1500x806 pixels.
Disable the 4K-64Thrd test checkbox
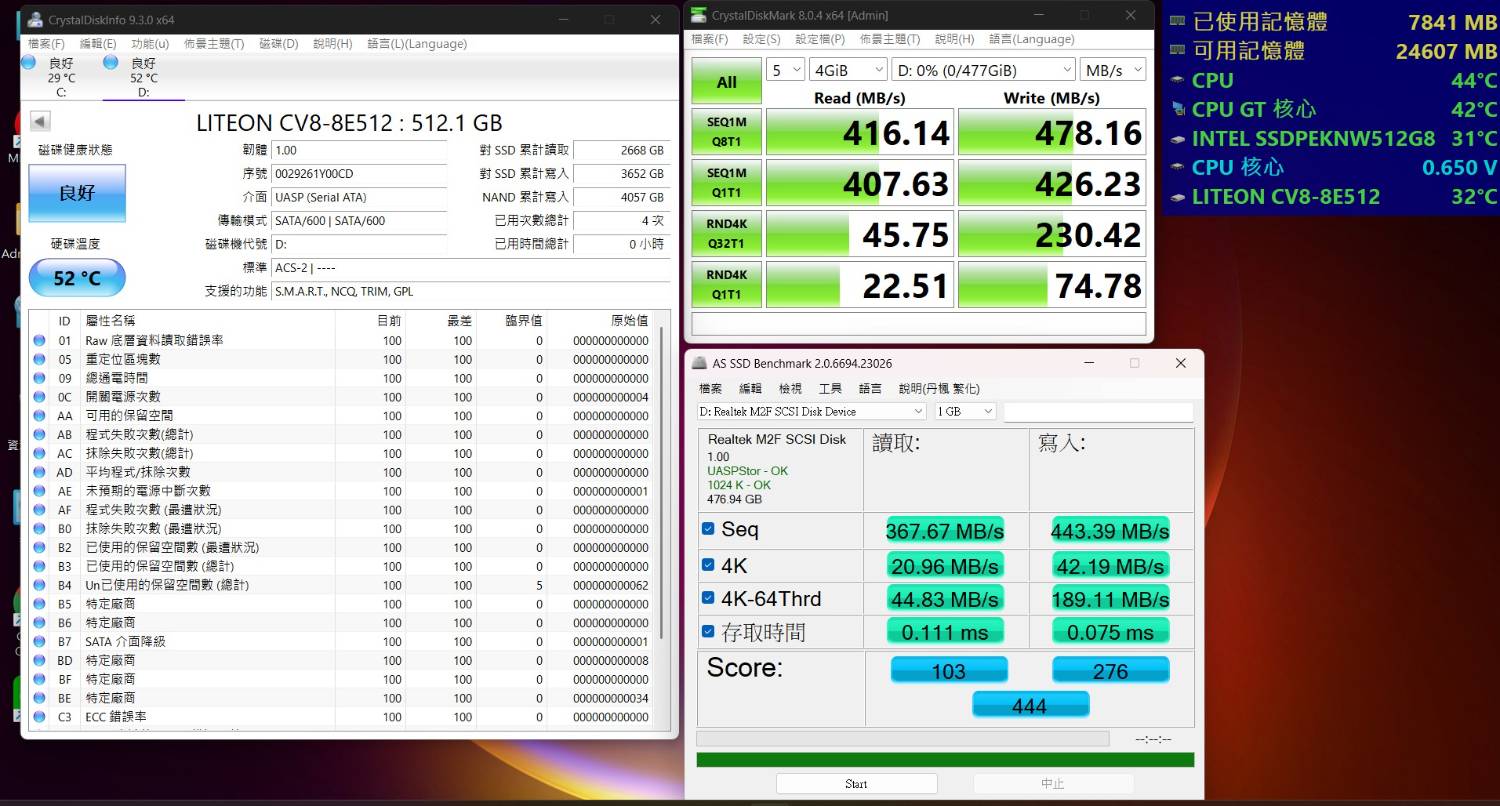click(x=708, y=598)
